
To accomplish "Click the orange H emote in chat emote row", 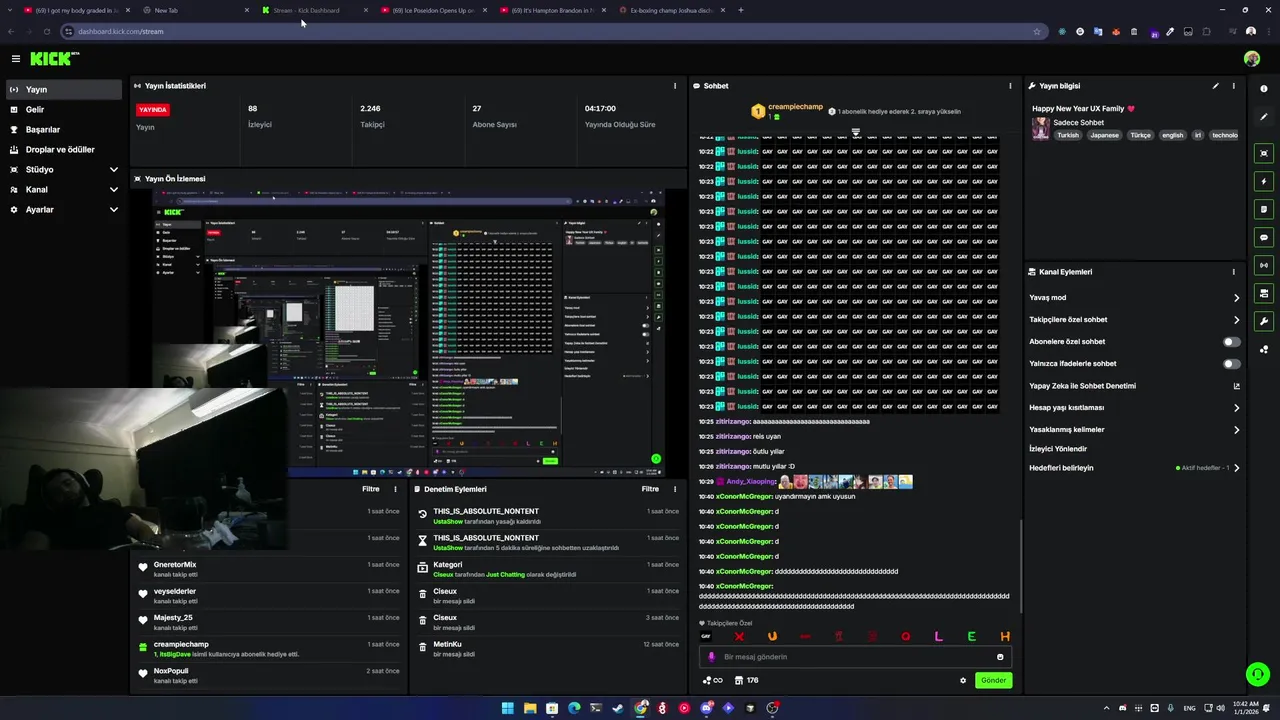I will (1004, 636).
